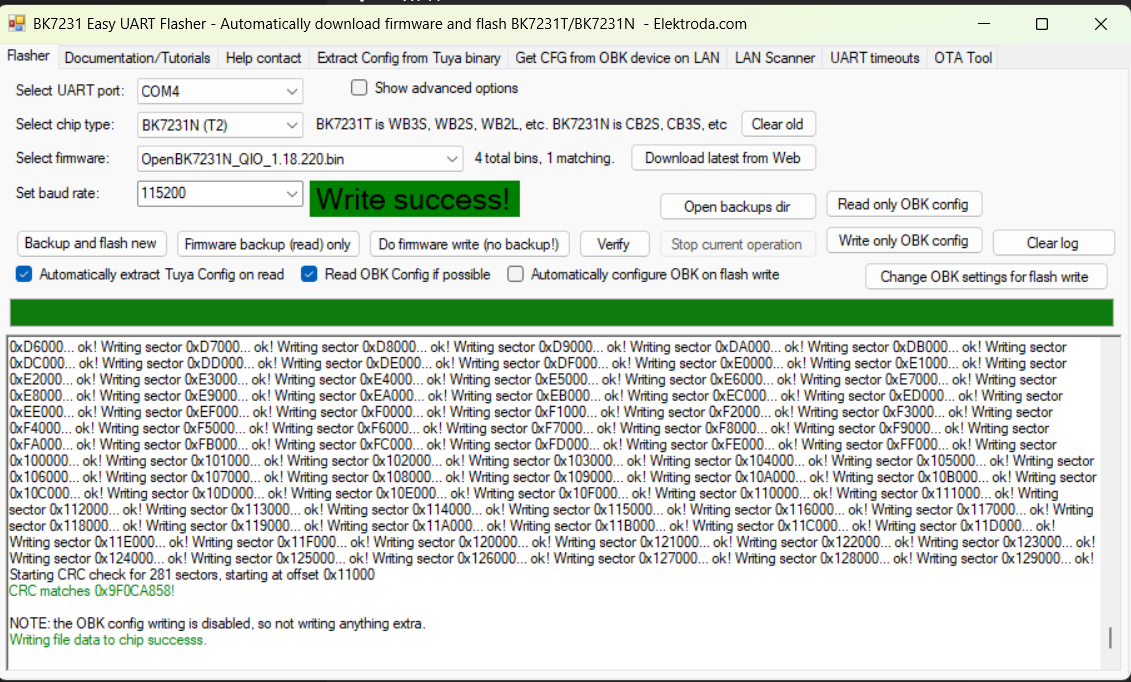Minimize the flasher window
Screen dimensions: 1131x682
[985, 24]
